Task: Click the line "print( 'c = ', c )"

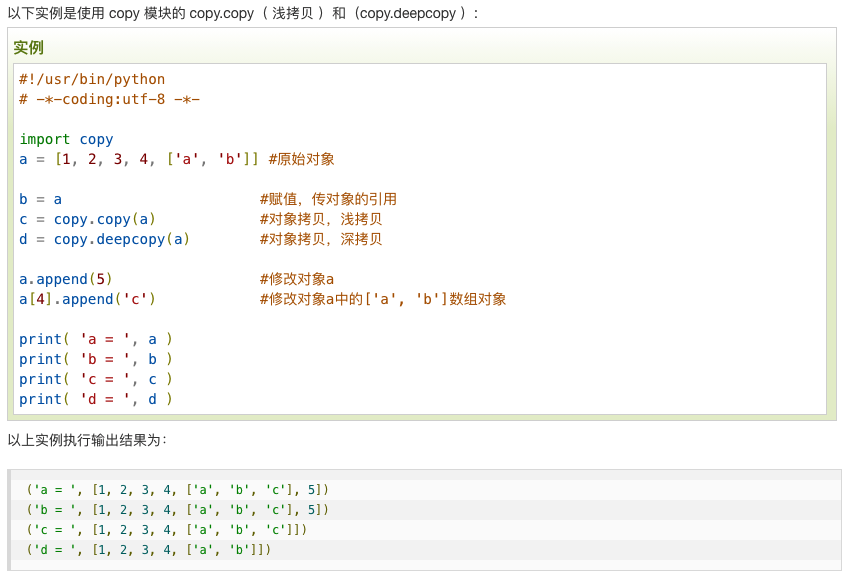Action: pos(96,379)
